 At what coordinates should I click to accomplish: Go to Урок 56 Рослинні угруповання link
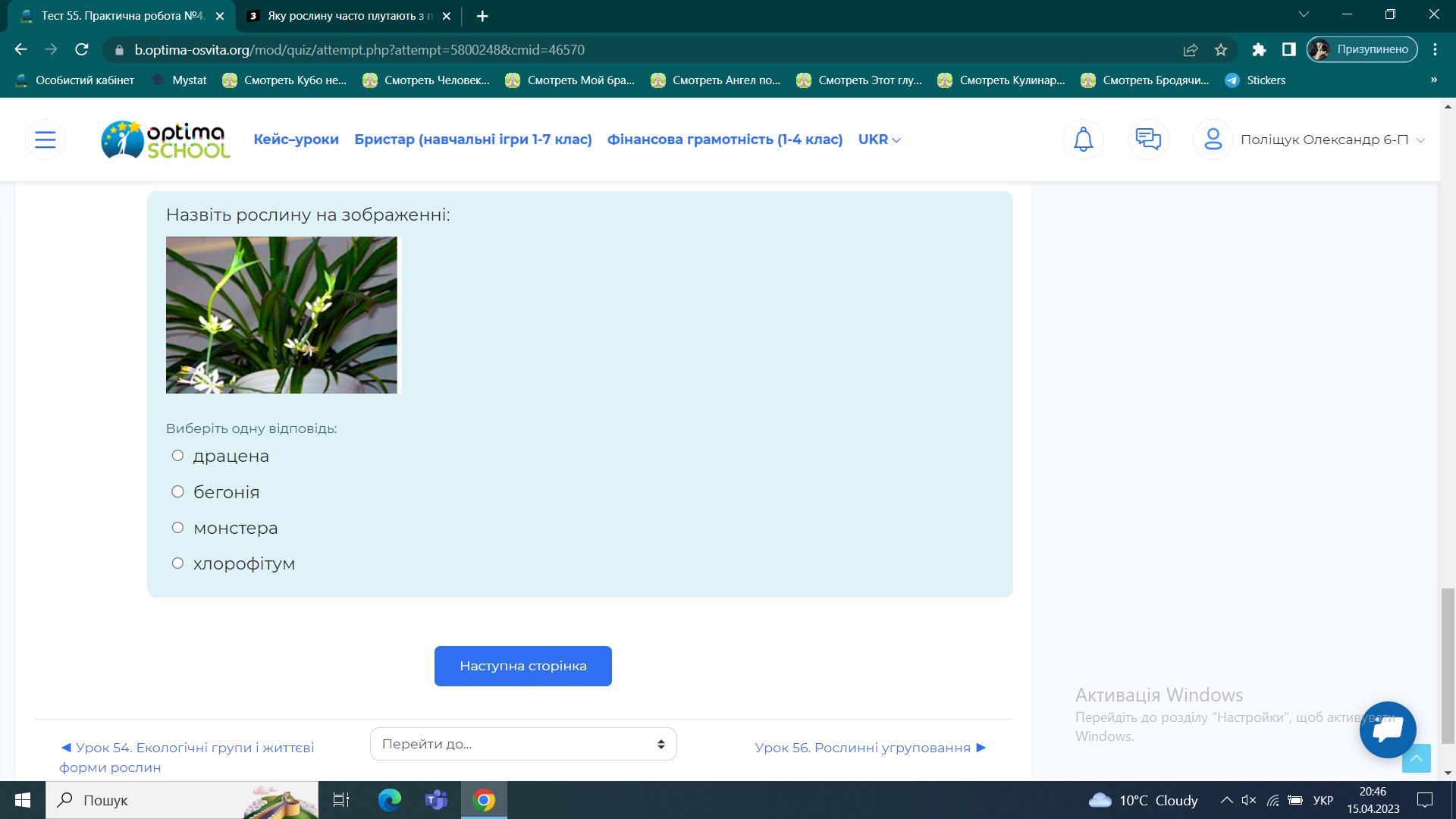(x=870, y=748)
